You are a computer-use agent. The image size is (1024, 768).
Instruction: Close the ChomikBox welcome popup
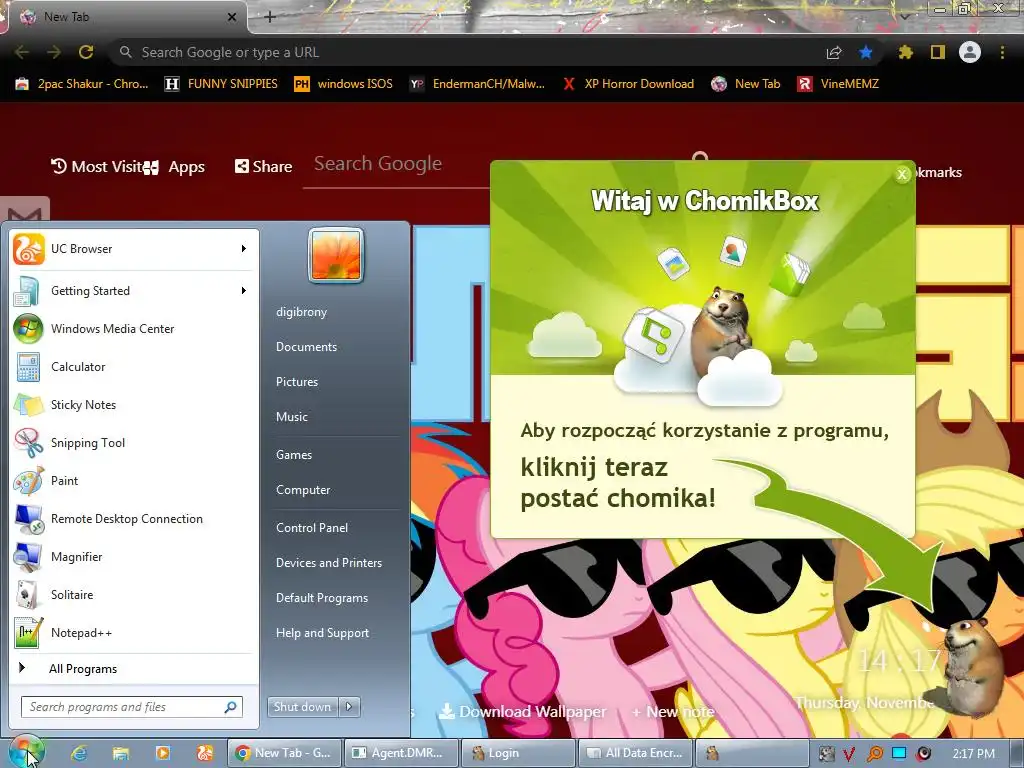pyautogui.click(x=902, y=174)
